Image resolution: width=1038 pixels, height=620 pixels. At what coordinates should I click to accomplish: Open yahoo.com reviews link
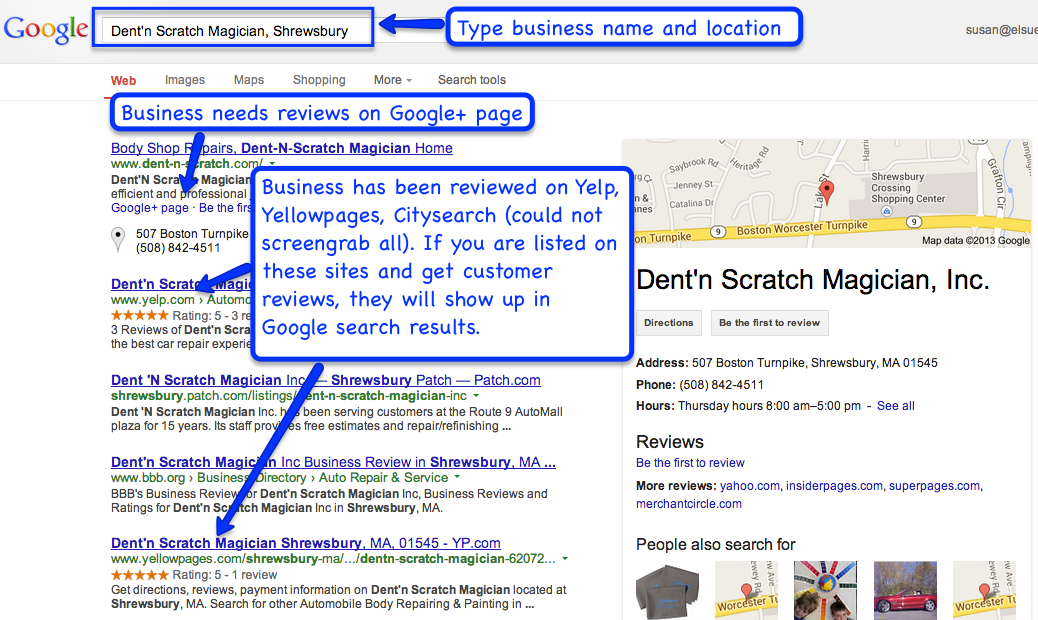click(749, 486)
